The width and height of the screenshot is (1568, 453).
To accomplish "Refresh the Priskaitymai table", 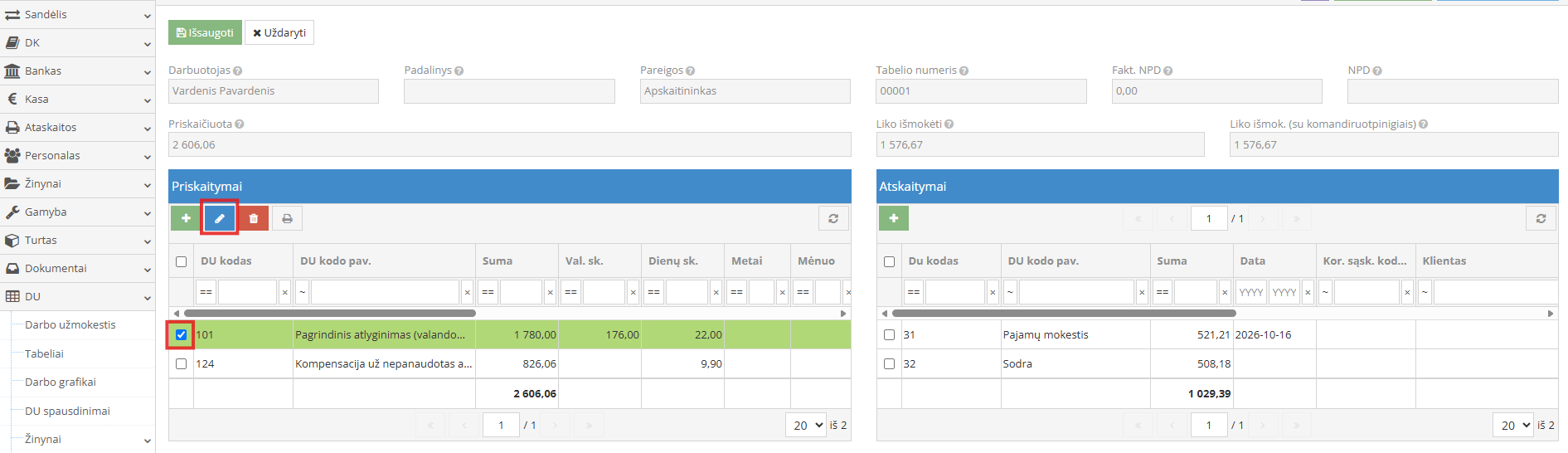I will (x=833, y=218).
